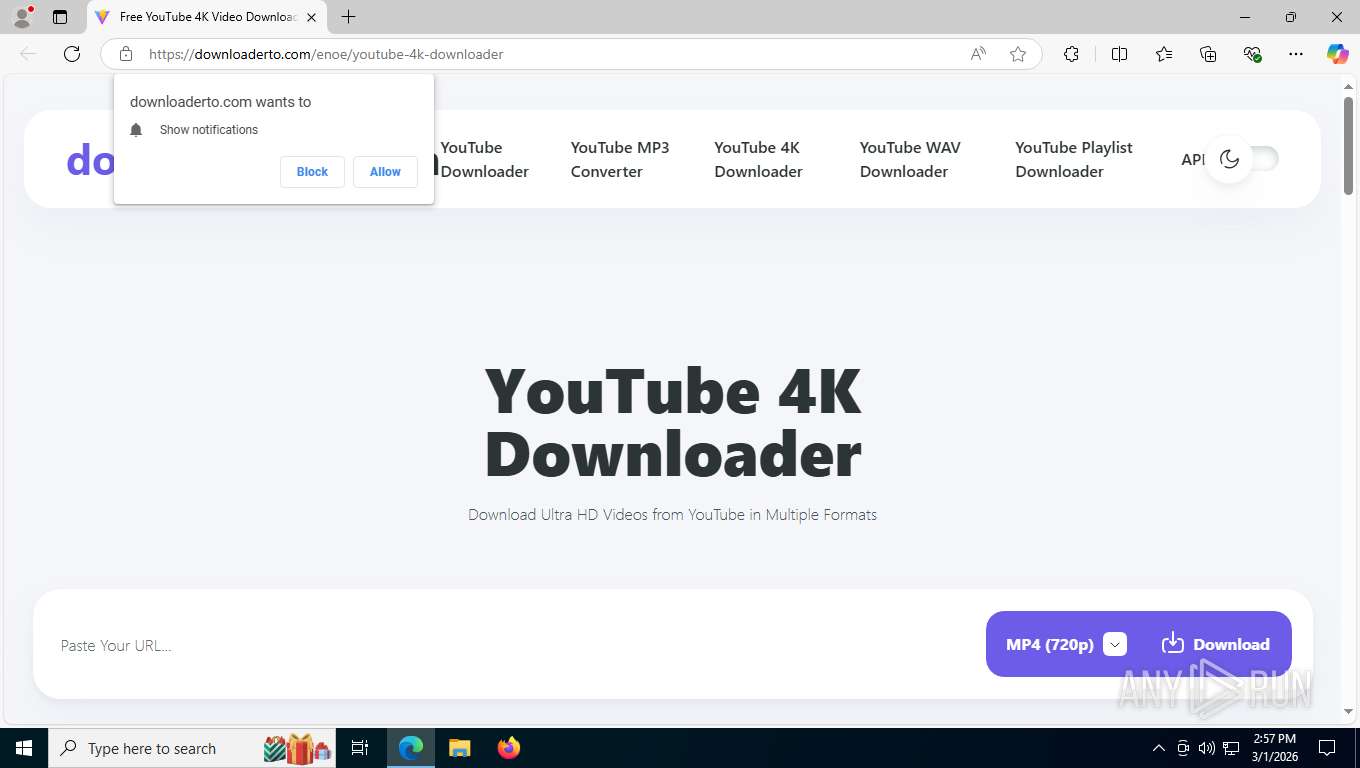Click the page vertical scrollbar thumb
Screen dimensions: 1360x768
1348,145
